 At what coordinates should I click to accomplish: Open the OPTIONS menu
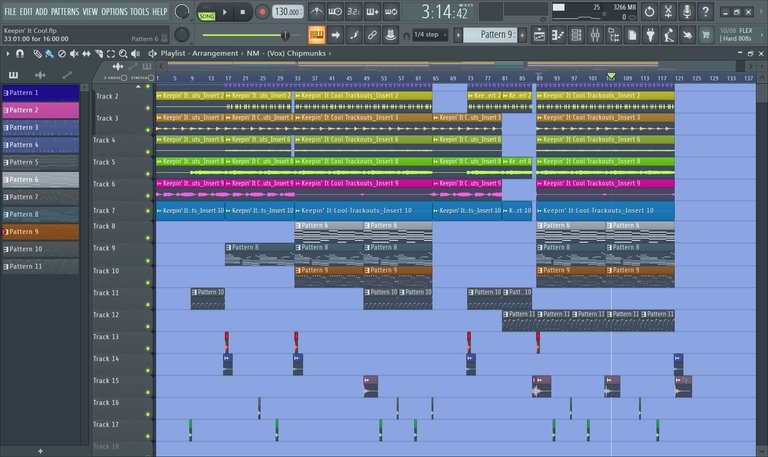[x=115, y=11]
